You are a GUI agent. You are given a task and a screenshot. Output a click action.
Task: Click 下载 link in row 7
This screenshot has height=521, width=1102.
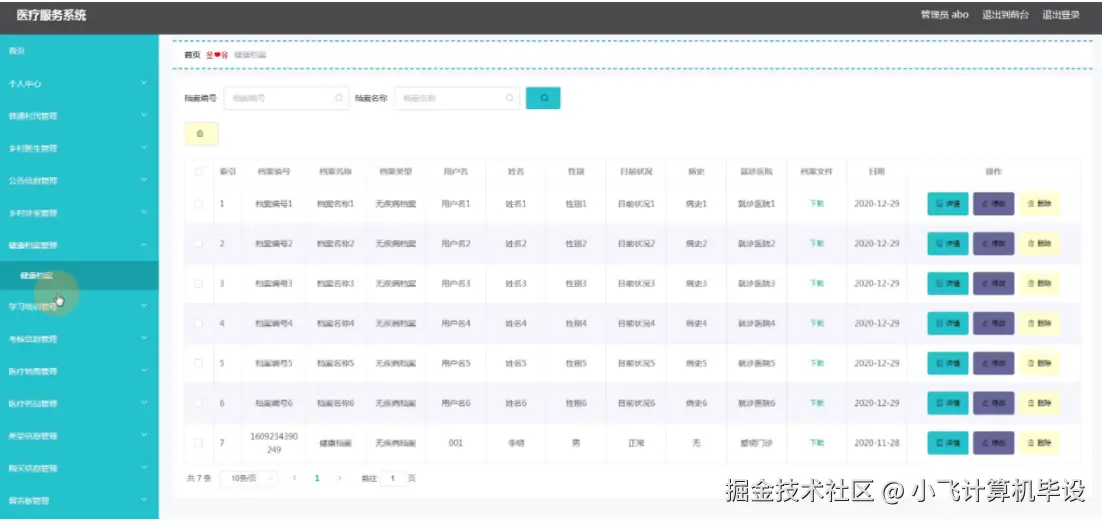coord(817,443)
